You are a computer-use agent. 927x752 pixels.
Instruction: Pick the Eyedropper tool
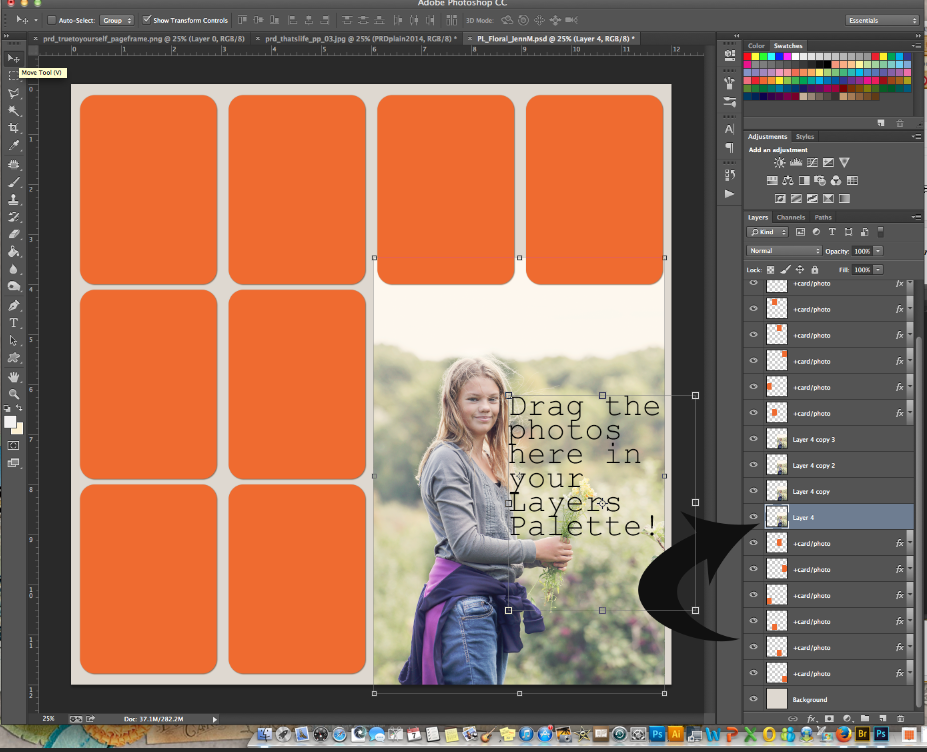(x=14, y=146)
